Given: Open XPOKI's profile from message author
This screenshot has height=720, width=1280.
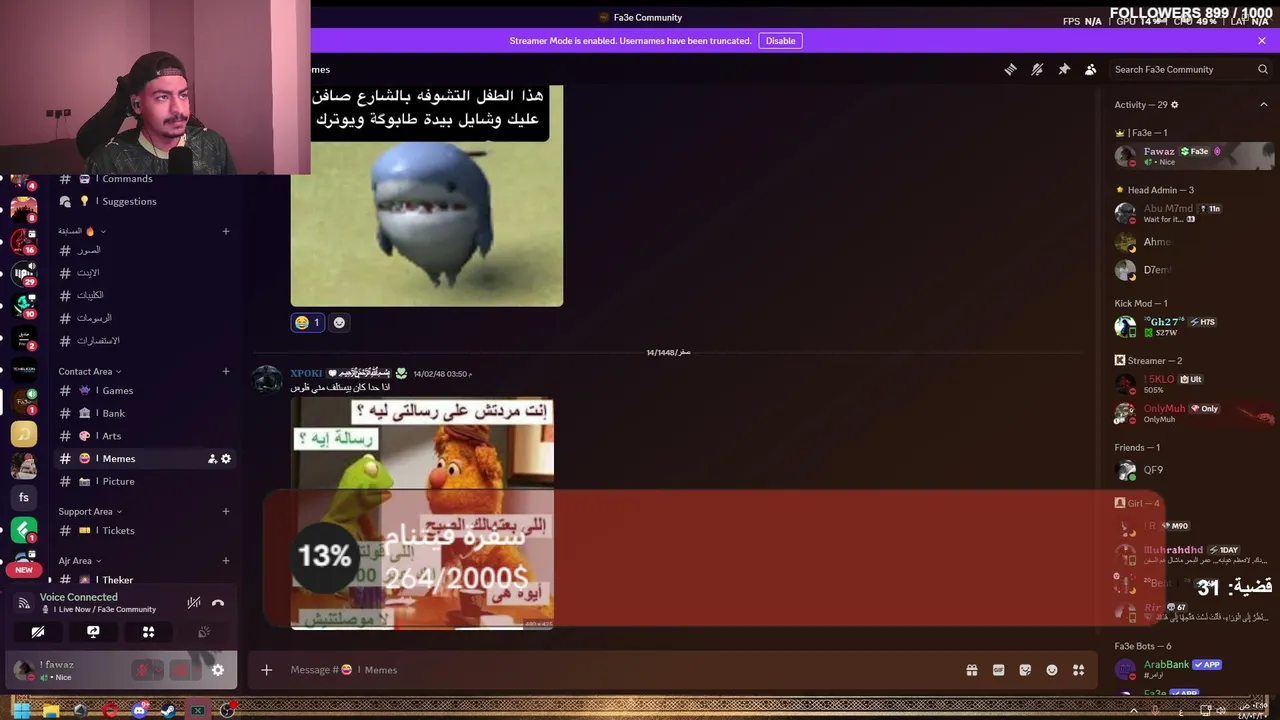Looking at the screenshot, I should click(x=306, y=373).
